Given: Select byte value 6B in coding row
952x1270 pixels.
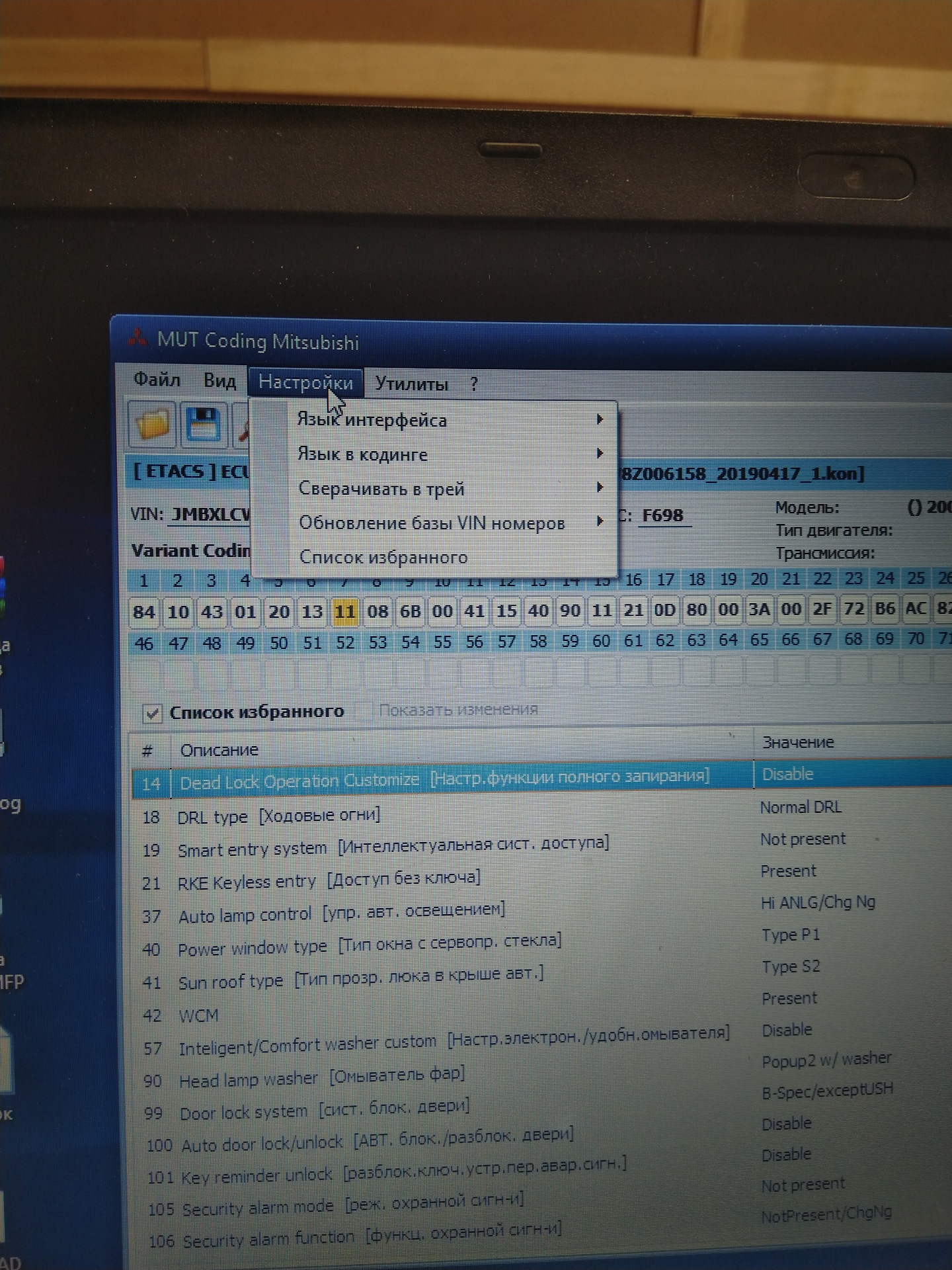Looking at the screenshot, I should click(x=410, y=611).
